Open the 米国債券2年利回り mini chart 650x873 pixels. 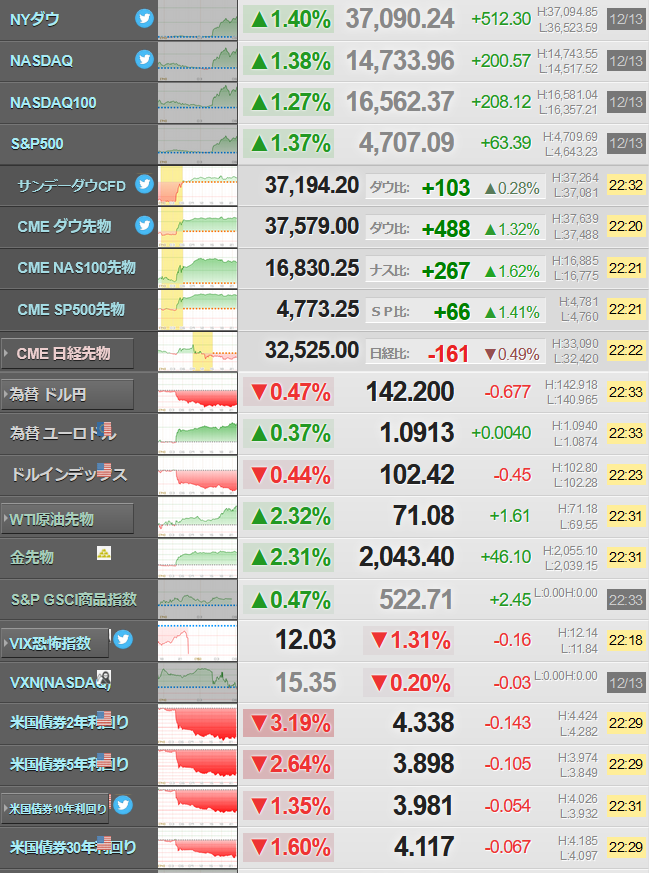pos(198,724)
